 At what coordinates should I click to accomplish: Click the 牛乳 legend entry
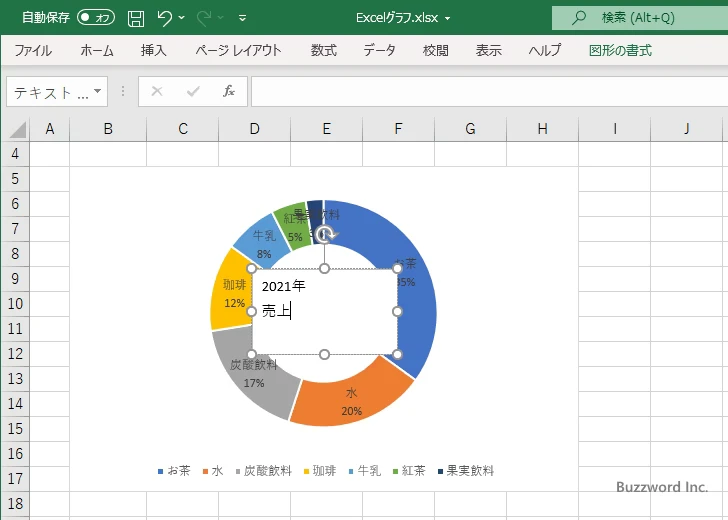[364, 471]
